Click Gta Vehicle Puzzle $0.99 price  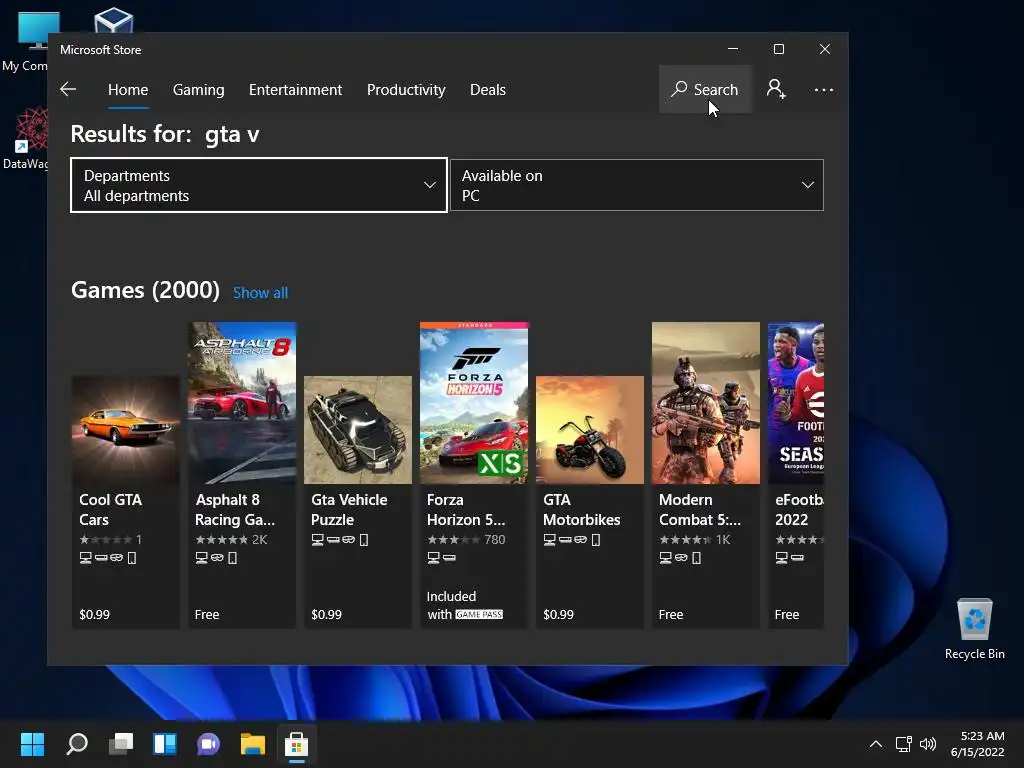click(327, 615)
